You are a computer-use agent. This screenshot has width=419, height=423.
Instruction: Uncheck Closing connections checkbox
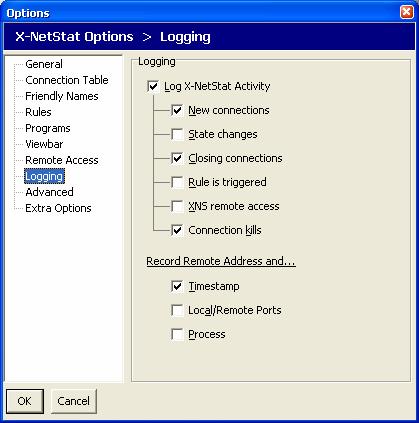click(177, 158)
